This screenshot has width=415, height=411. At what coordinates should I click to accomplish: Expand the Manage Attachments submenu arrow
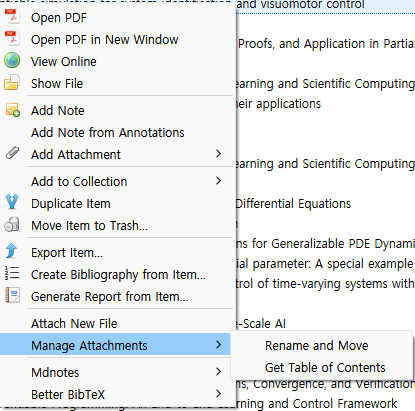pyautogui.click(x=218, y=345)
